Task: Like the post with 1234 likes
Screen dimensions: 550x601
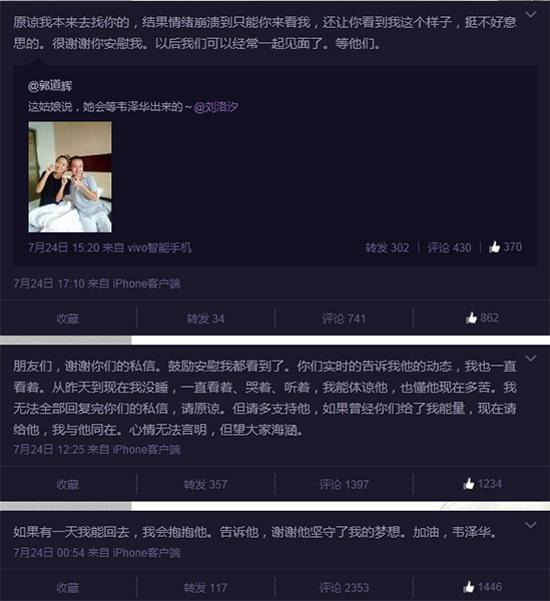Action: click(482, 484)
